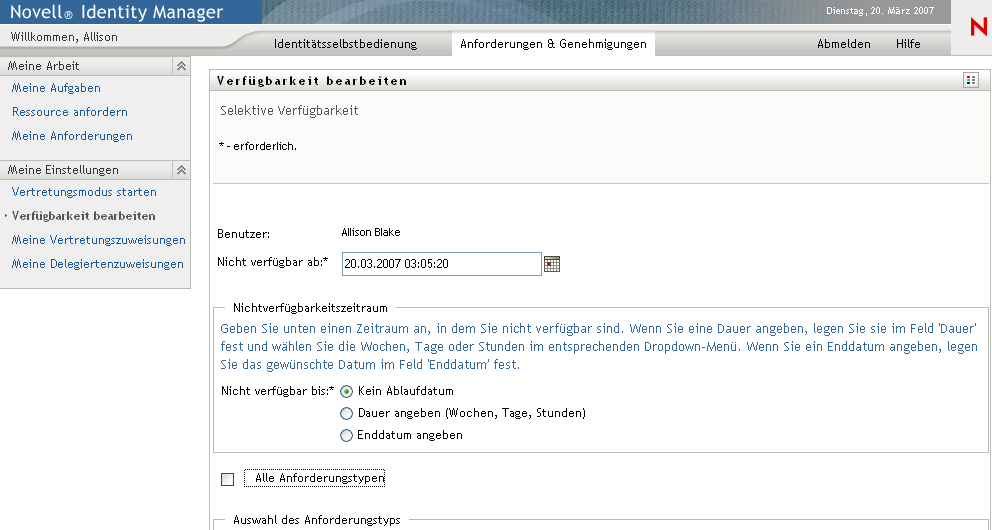The width and height of the screenshot is (992, 530).
Task: Click the Willkommen, Allison greeting
Action: pos(65,37)
